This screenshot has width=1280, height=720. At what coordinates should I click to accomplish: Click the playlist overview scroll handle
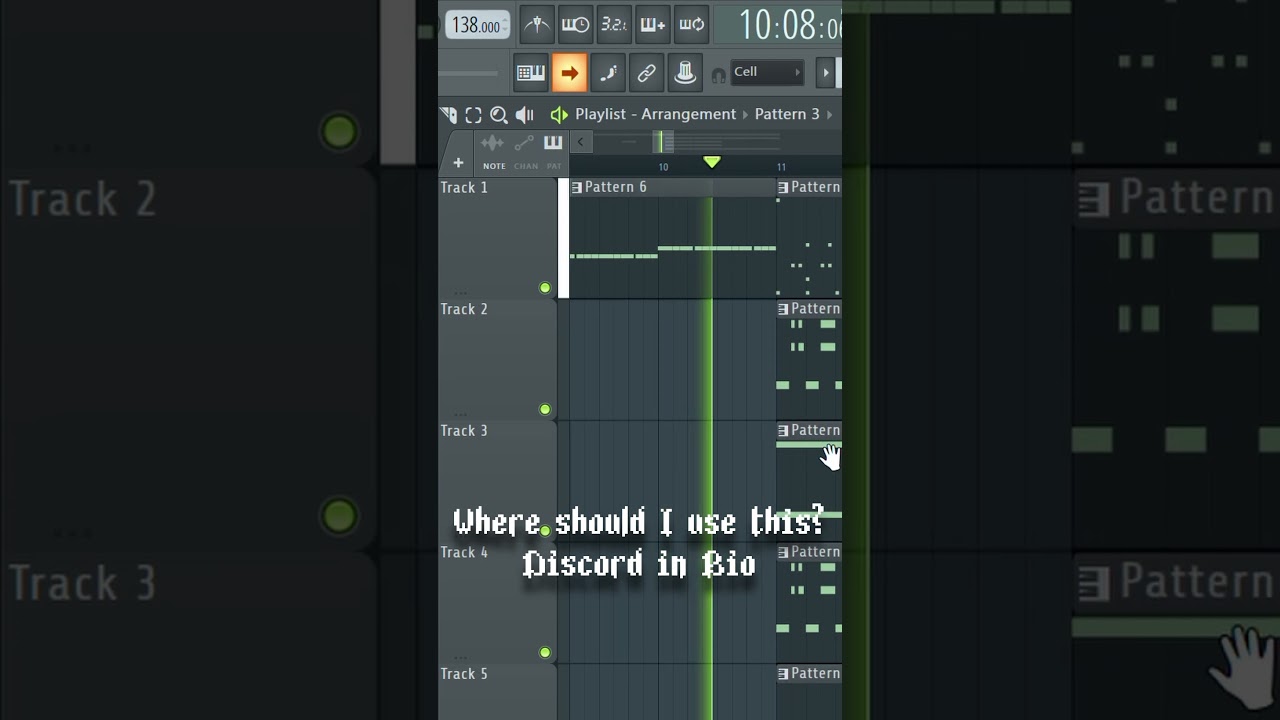pyautogui.click(x=665, y=142)
